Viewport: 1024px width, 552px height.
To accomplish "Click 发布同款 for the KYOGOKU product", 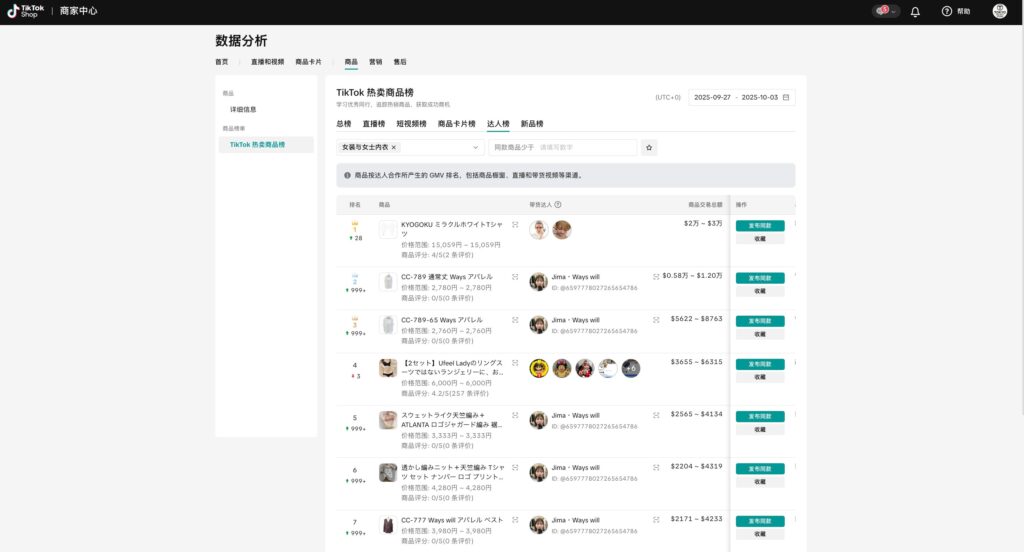I will [x=759, y=225].
